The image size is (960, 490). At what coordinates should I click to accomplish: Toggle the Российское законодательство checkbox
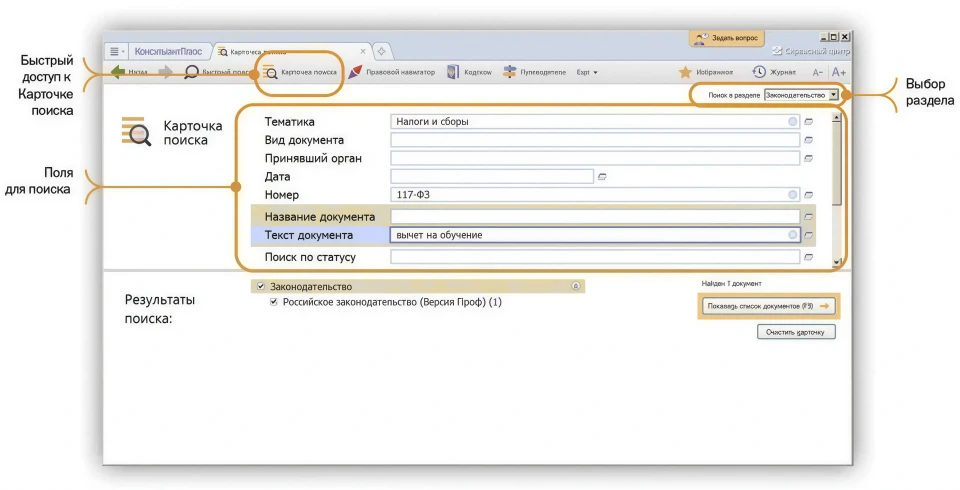274,302
